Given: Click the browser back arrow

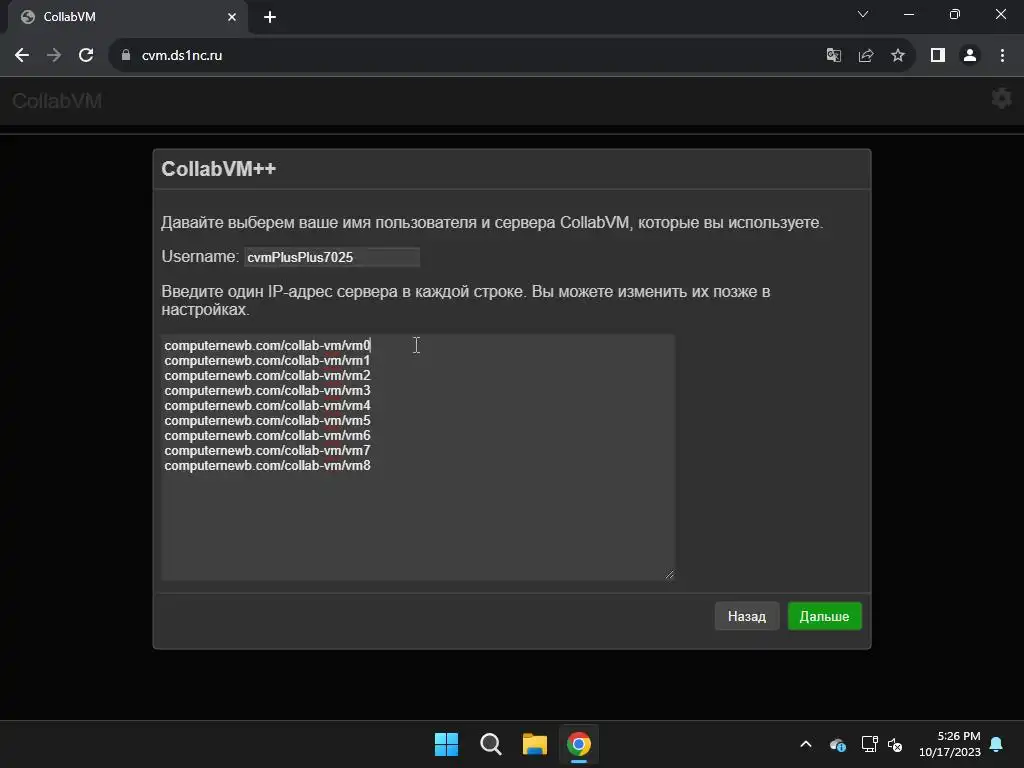Looking at the screenshot, I should click(22, 56).
